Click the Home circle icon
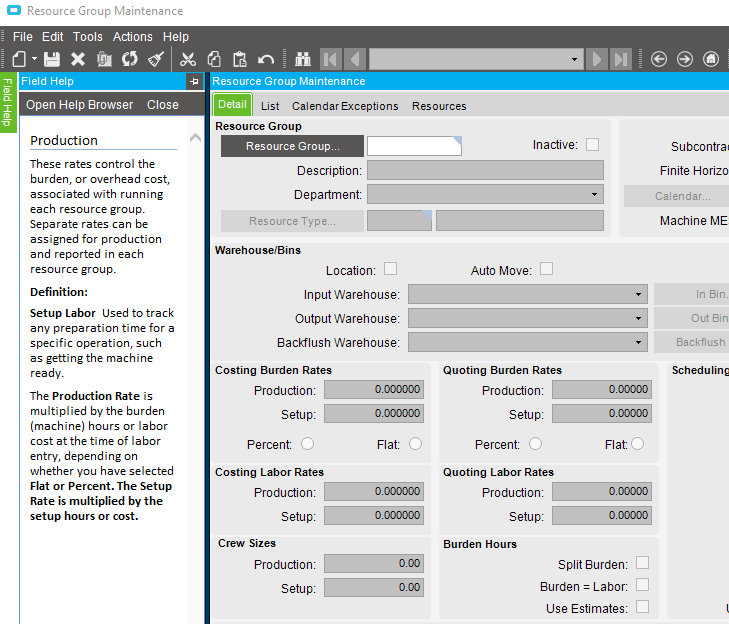The height and width of the screenshot is (624, 729). (711, 59)
